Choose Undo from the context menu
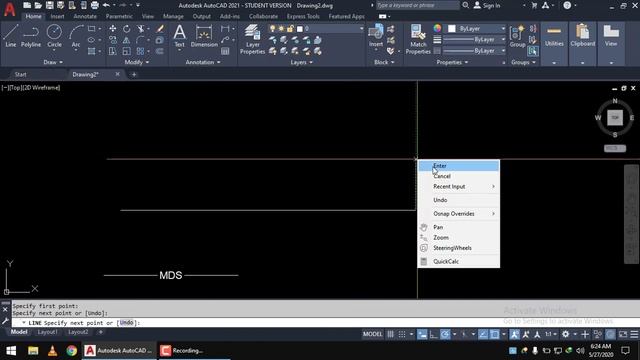Viewport: 640px width, 360px height. pos(459,200)
